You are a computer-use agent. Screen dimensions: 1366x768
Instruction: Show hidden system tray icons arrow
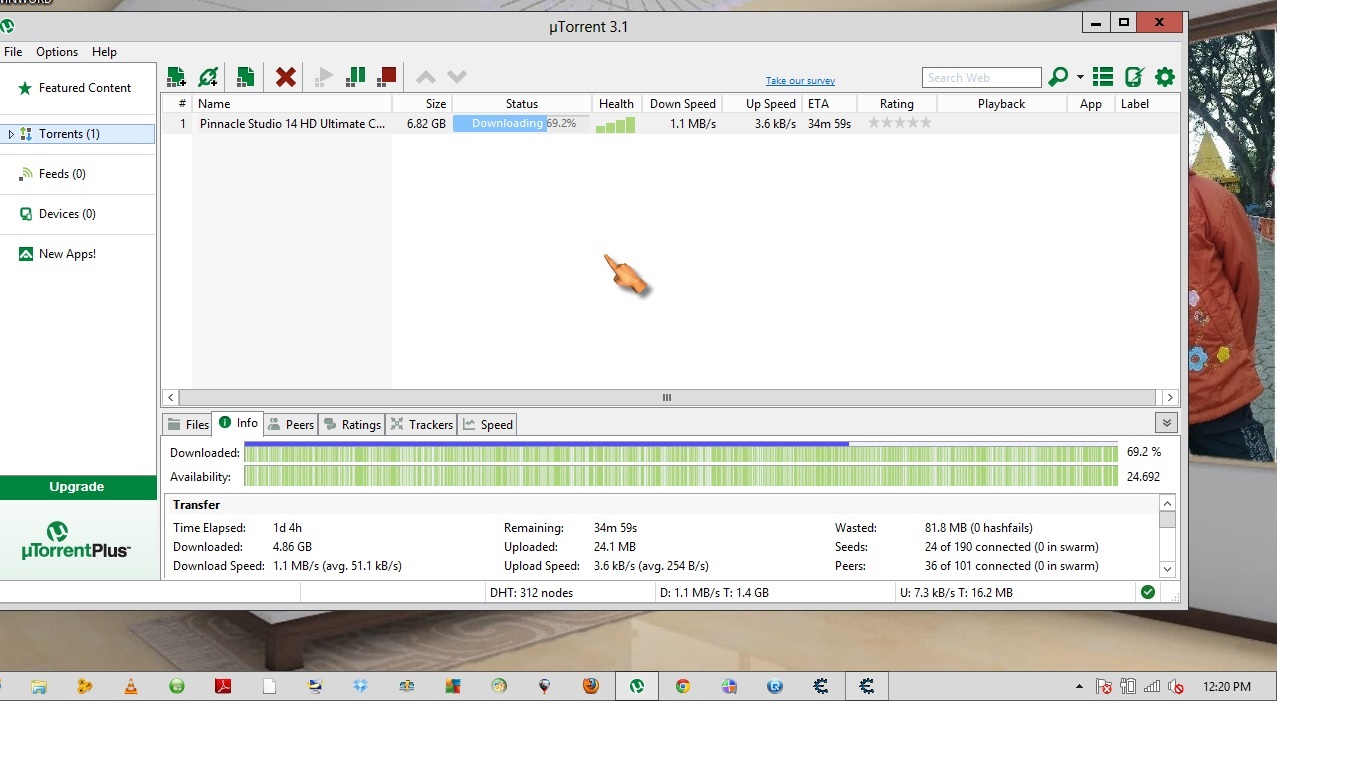[x=1079, y=687]
